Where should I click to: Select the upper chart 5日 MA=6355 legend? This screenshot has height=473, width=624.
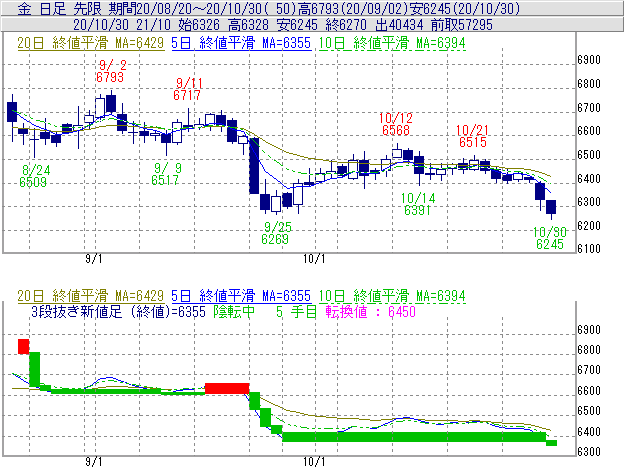point(241,43)
